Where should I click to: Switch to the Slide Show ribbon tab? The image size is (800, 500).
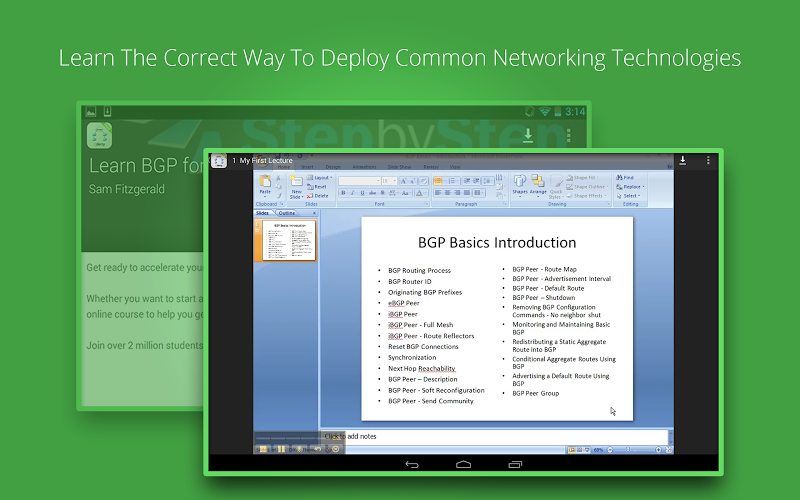click(x=399, y=167)
